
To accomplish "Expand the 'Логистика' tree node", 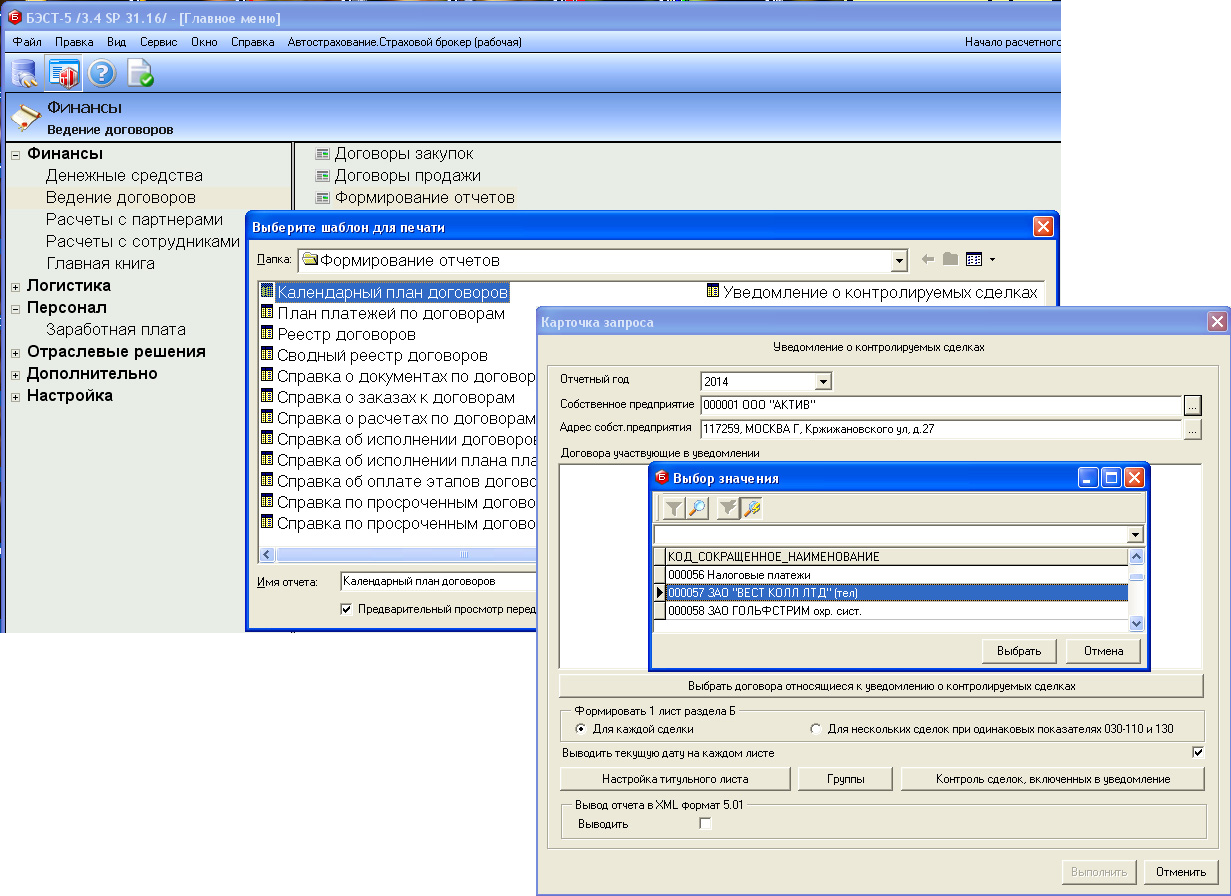I will [16, 286].
